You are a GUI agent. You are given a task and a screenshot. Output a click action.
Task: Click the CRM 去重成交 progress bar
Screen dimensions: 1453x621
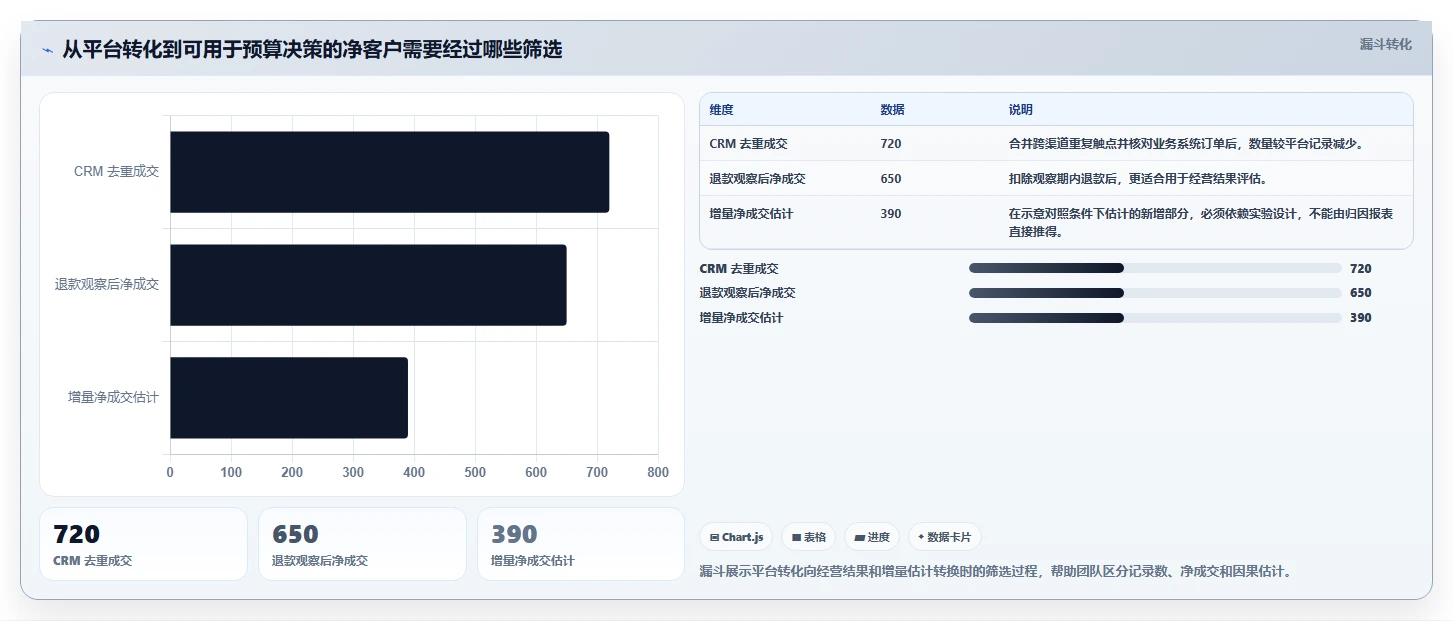point(1155,268)
